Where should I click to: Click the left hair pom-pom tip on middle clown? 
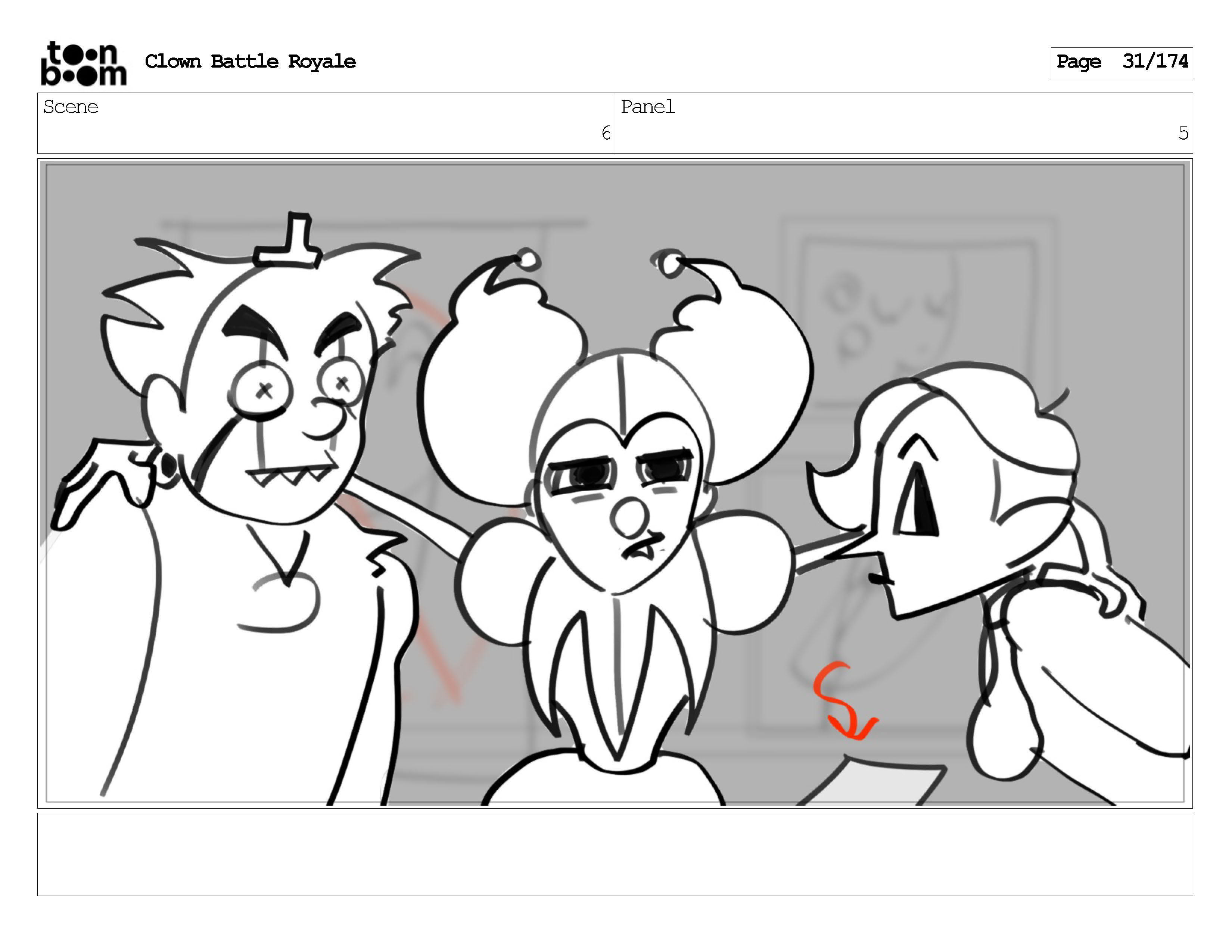pyautogui.click(x=528, y=260)
